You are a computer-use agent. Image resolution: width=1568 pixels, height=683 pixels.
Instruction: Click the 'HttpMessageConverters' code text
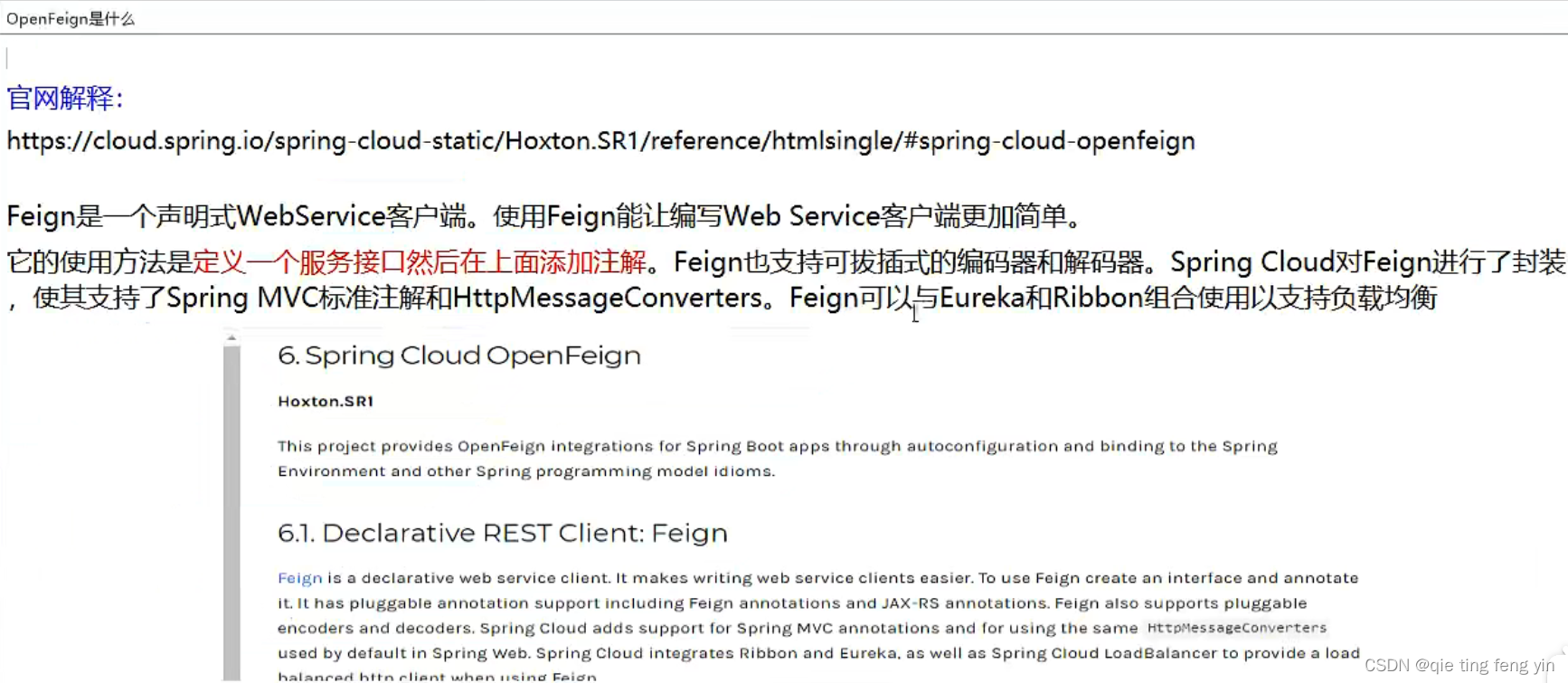coord(1236,628)
